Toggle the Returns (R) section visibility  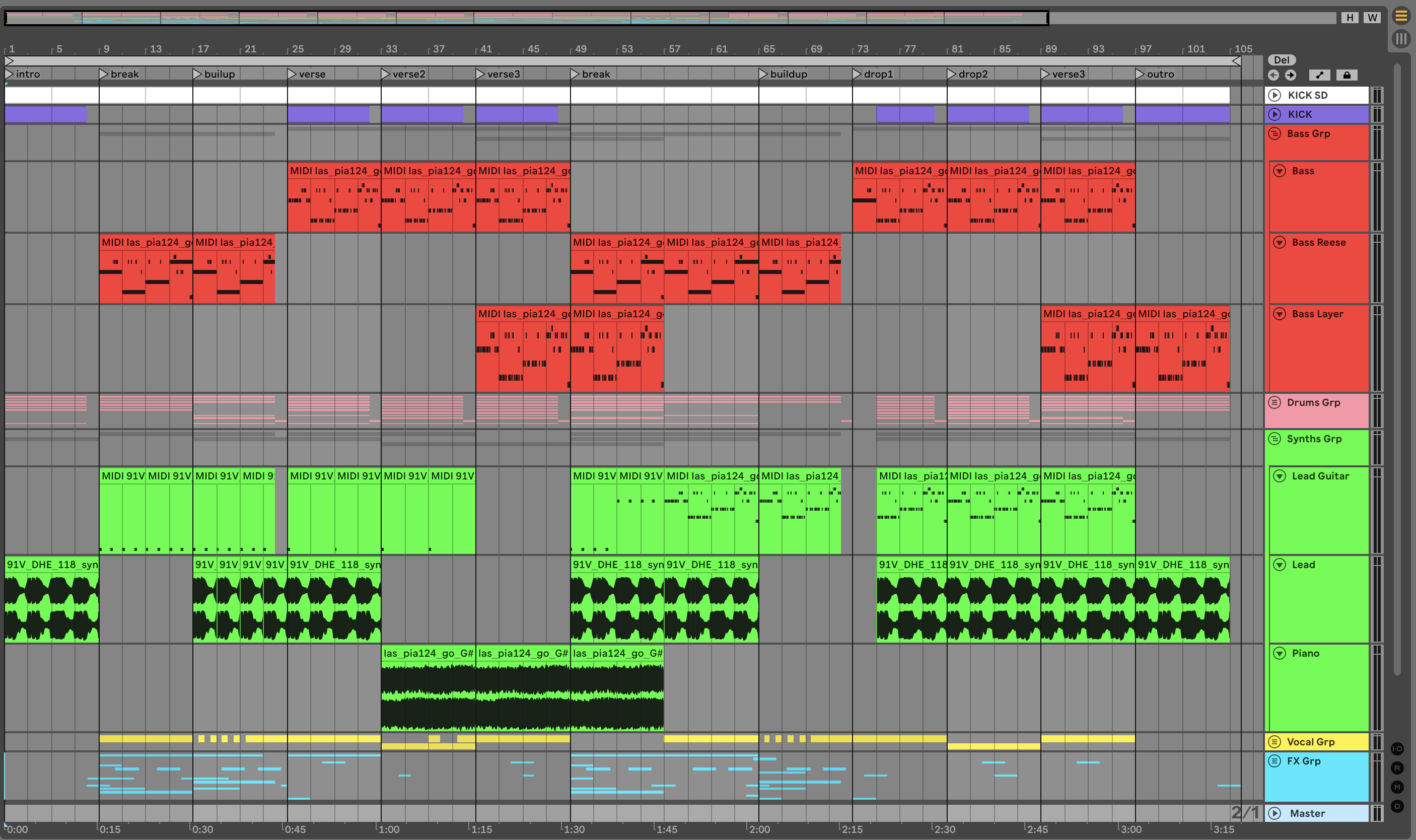[1397, 768]
